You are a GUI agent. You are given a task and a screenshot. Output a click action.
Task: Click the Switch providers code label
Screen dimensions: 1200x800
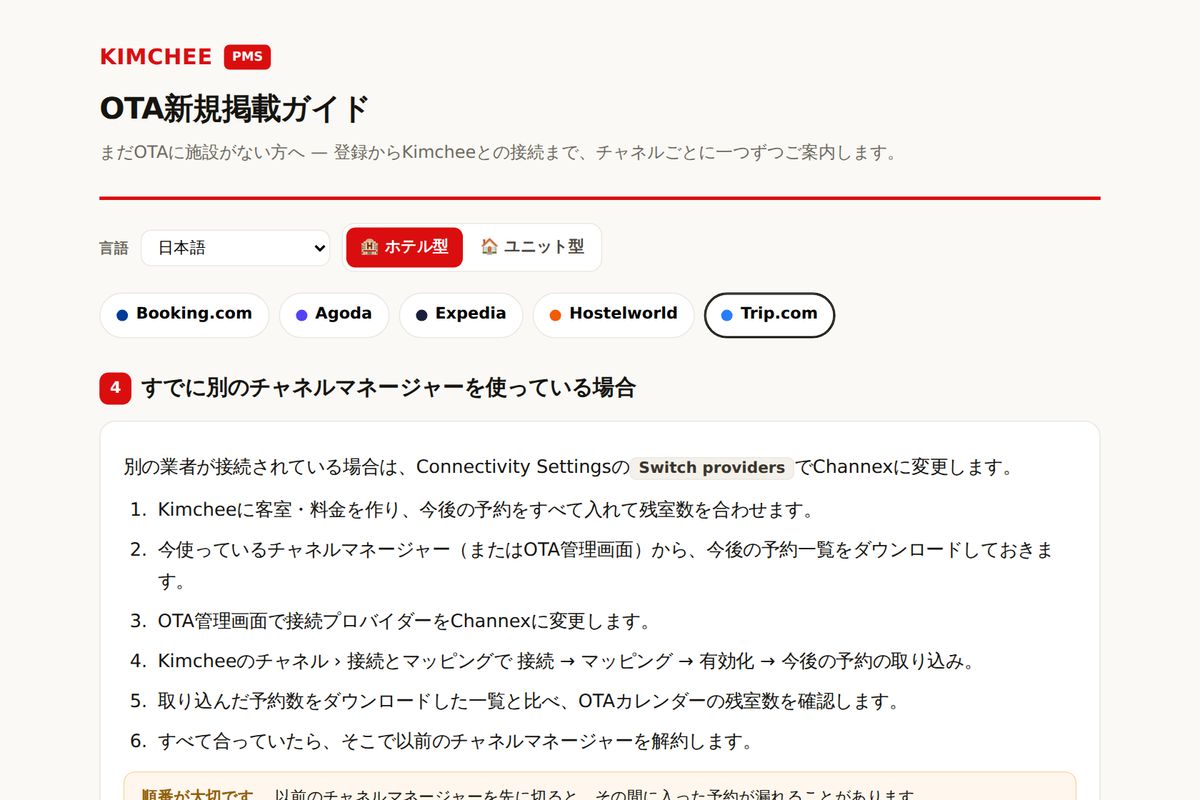tap(712, 468)
